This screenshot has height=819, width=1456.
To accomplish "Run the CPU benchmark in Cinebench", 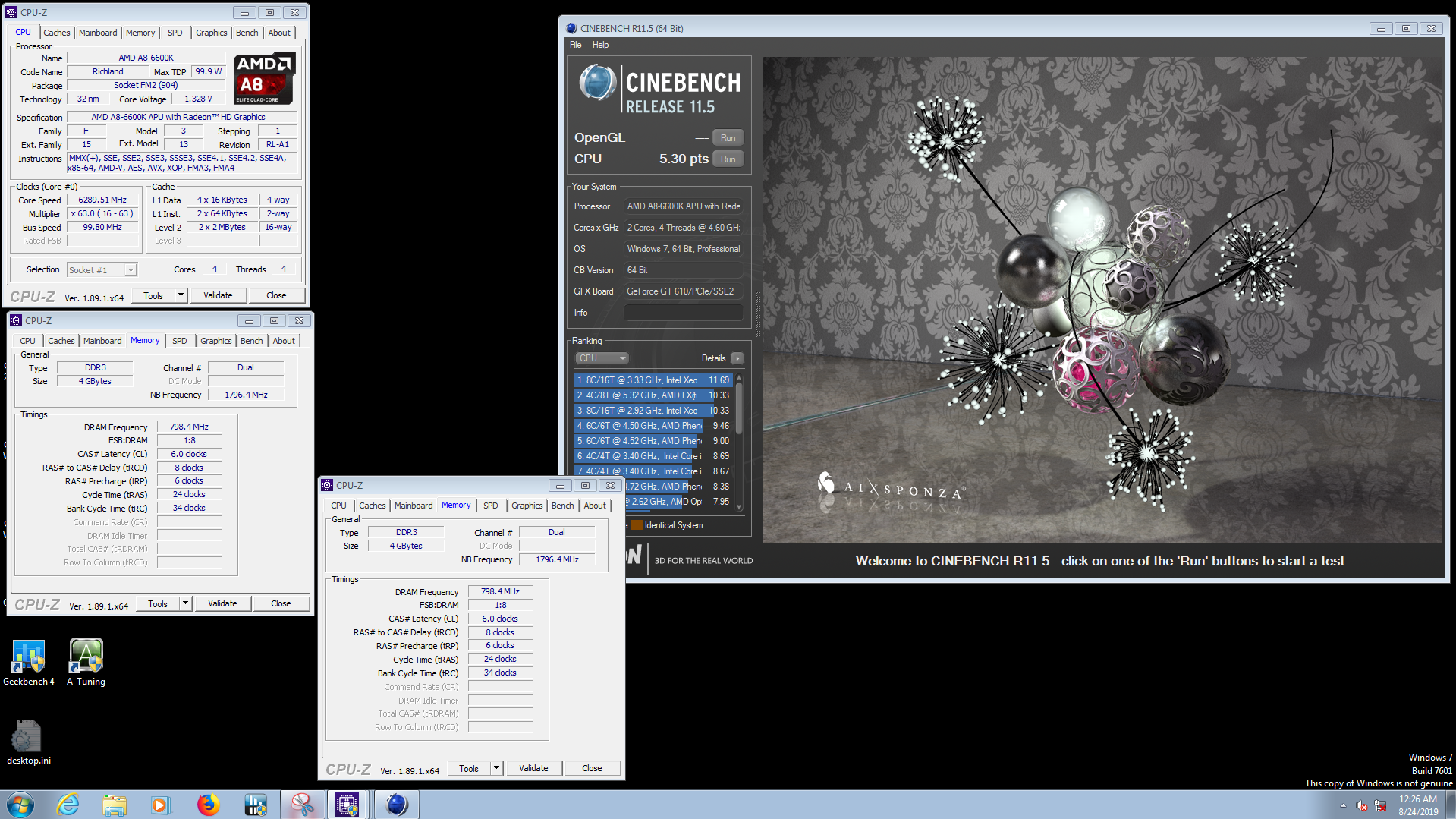I will tap(728, 159).
